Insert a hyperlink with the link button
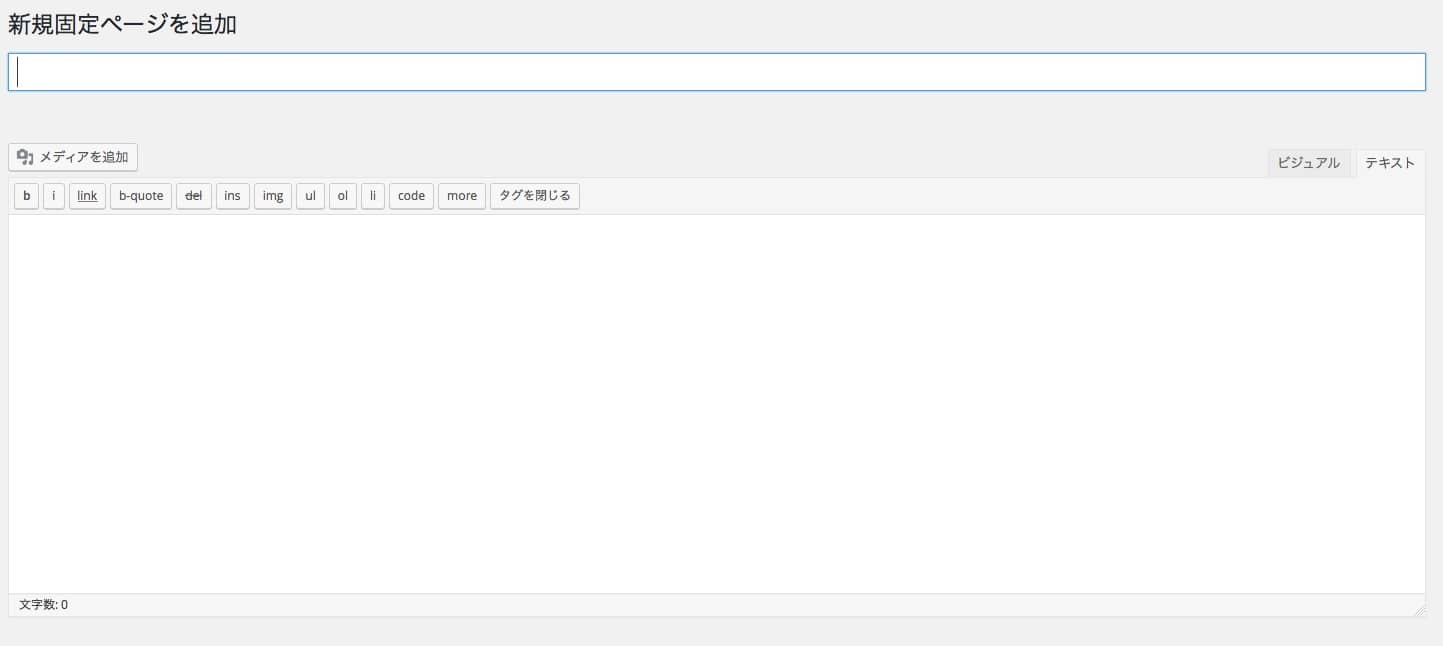The width and height of the screenshot is (1443, 646). point(87,196)
